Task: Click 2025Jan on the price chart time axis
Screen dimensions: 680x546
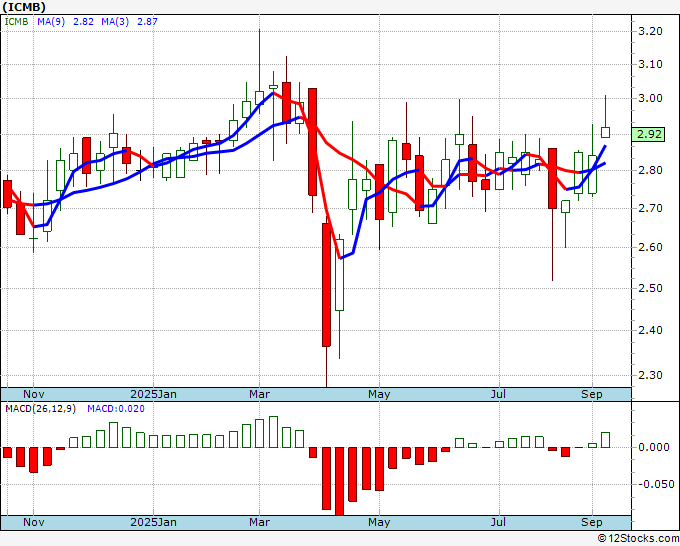Action: coord(153,394)
